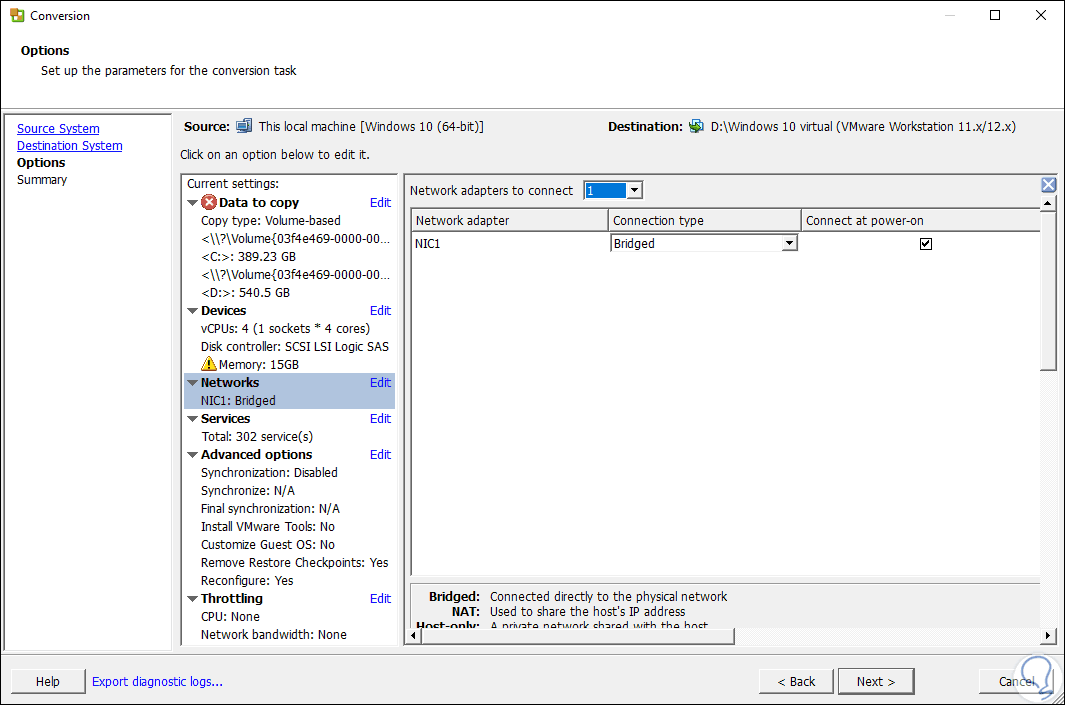Screen dimensions: 1065x705
Task: Open Network adapters to connect dropdown
Action: click(634, 190)
